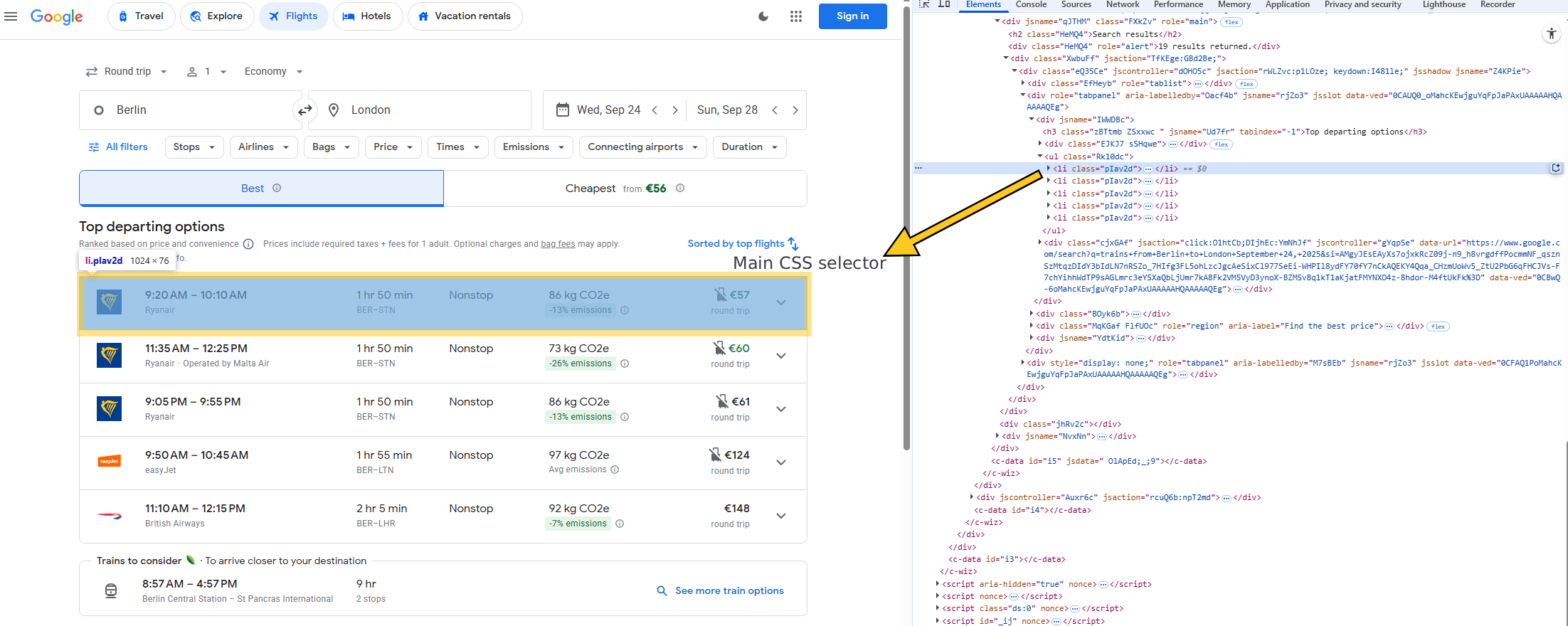Open the Google main menu hamburger icon

pyautogui.click(x=11, y=16)
